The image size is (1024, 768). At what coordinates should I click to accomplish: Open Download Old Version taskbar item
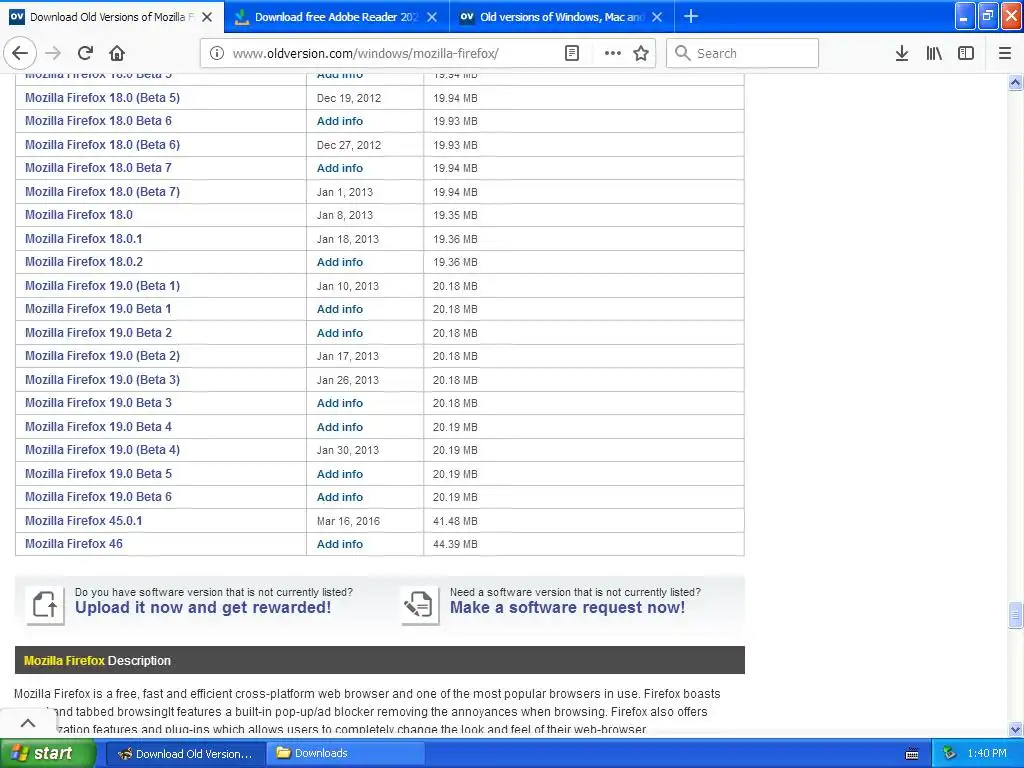click(x=185, y=754)
